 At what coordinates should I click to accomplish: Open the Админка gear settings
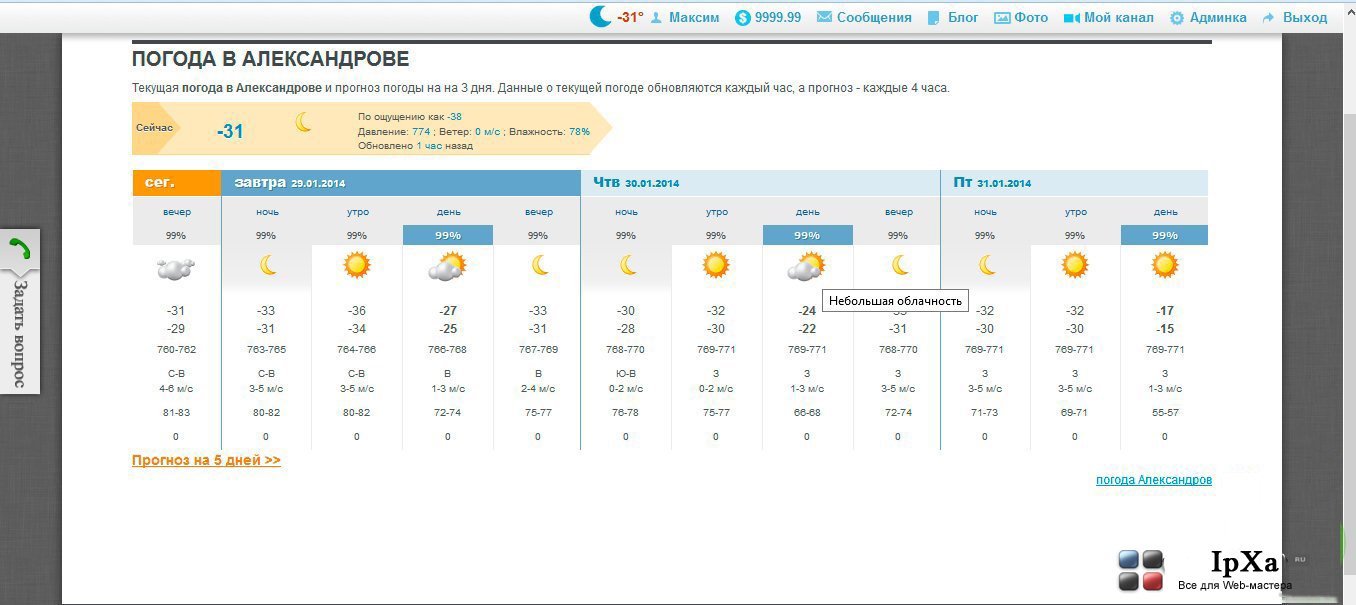point(1208,17)
